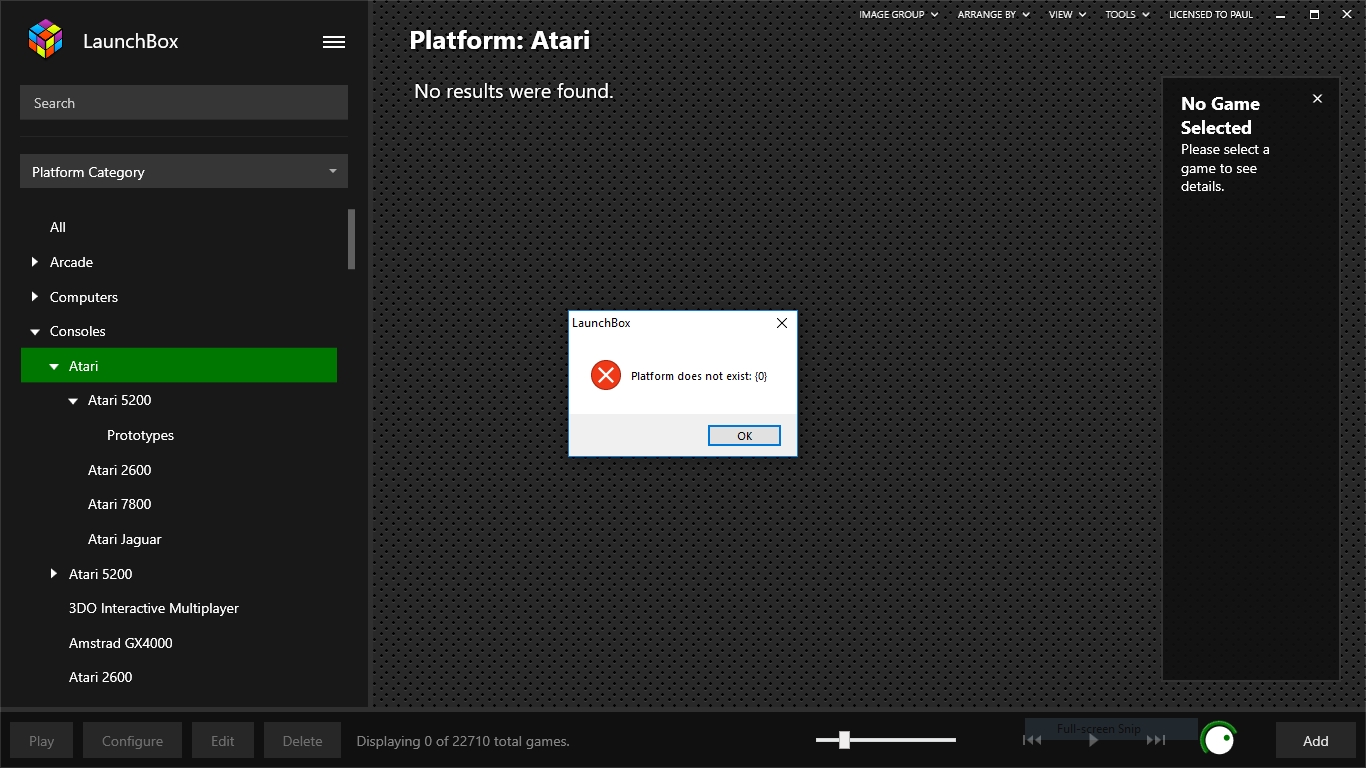The height and width of the screenshot is (768, 1366).
Task: Select All in the platform tree
Action: tap(58, 228)
